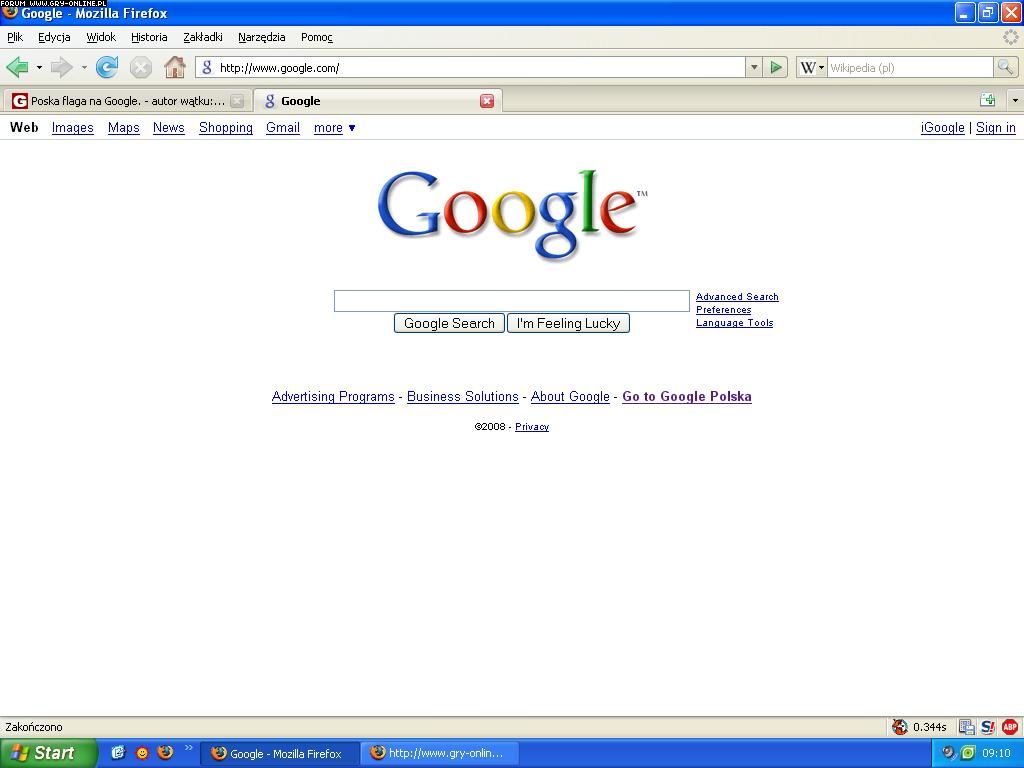Open the About Google link
The width and height of the screenshot is (1024, 768).
click(x=569, y=396)
